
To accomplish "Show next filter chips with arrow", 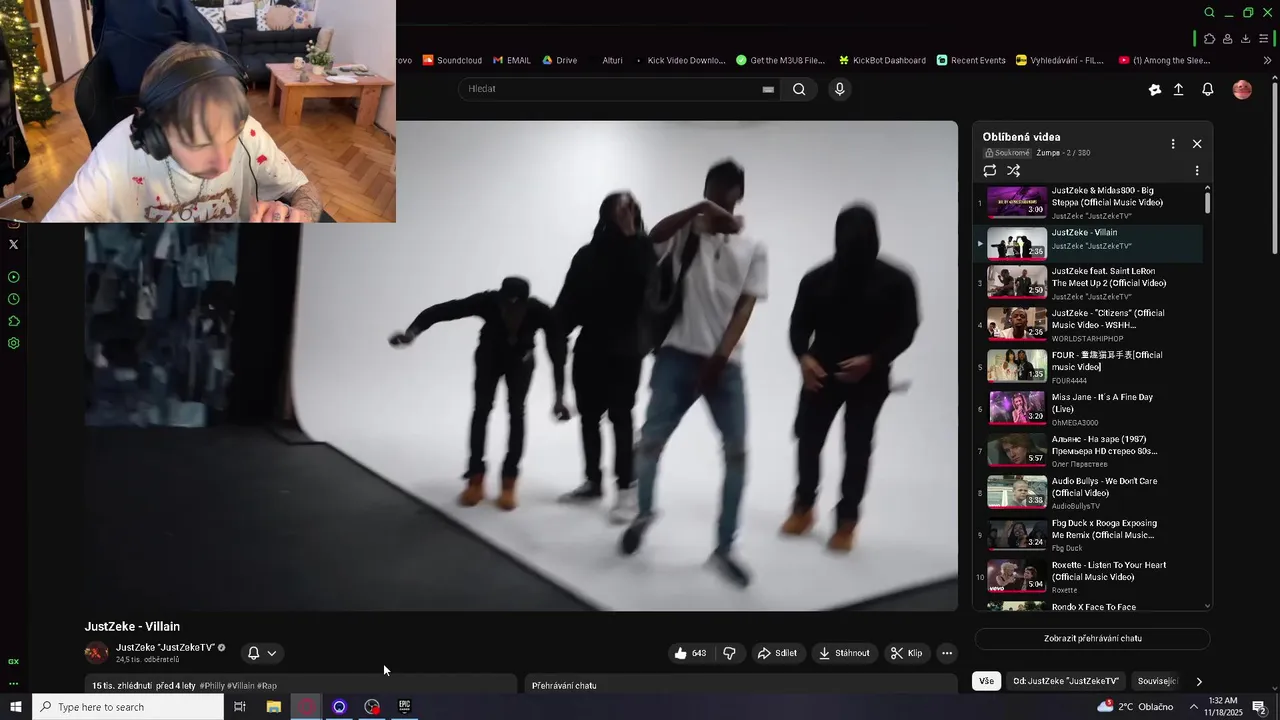I will point(1199,681).
